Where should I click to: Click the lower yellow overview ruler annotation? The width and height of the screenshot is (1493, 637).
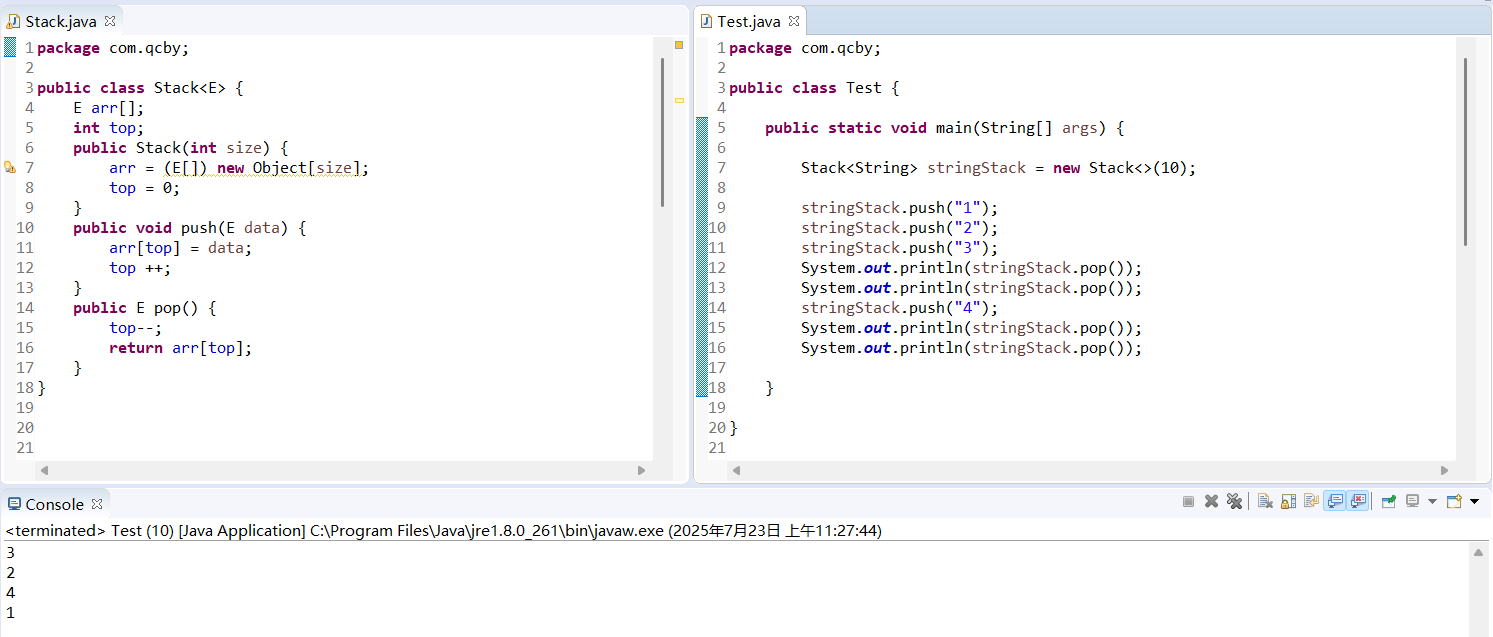679,100
